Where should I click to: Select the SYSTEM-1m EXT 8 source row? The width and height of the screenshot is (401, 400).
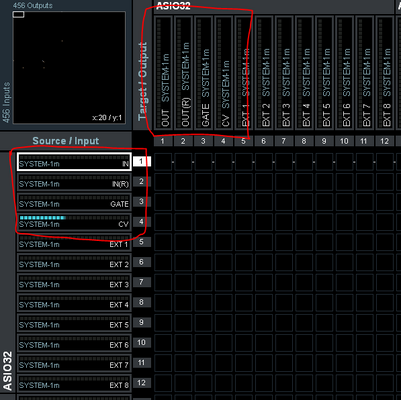click(x=74, y=383)
